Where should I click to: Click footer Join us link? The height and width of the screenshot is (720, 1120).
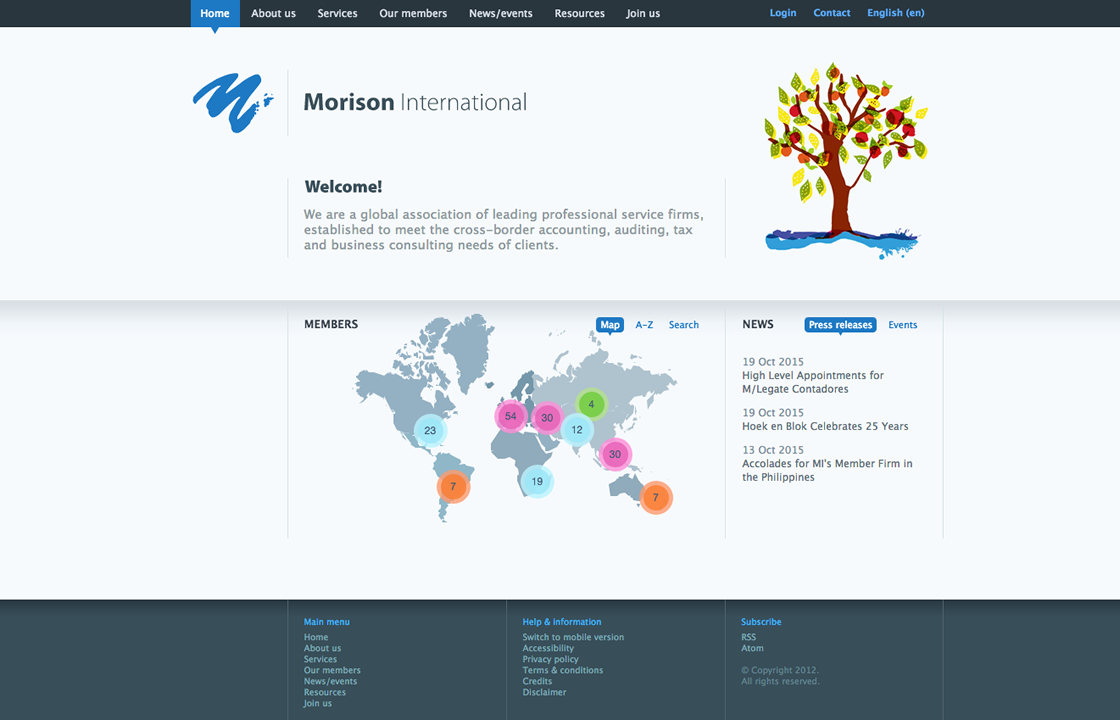pyautogui.click(x=318, y=704)
